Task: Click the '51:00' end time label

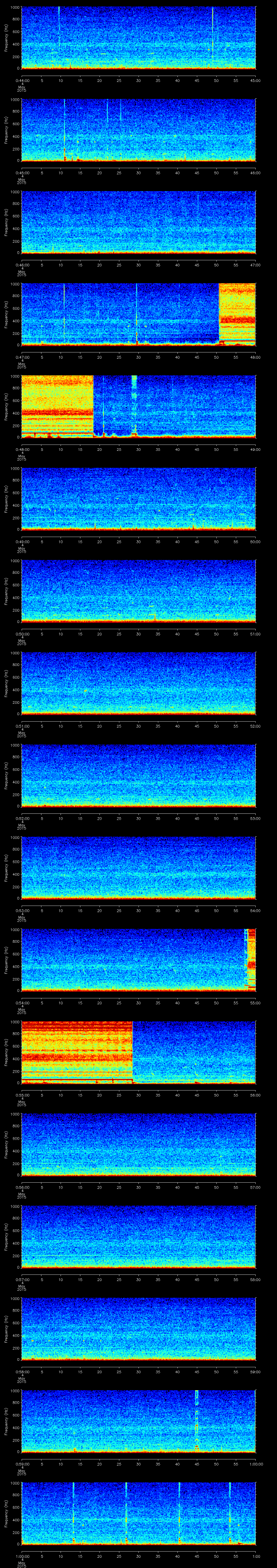Action: click(256, 634)
